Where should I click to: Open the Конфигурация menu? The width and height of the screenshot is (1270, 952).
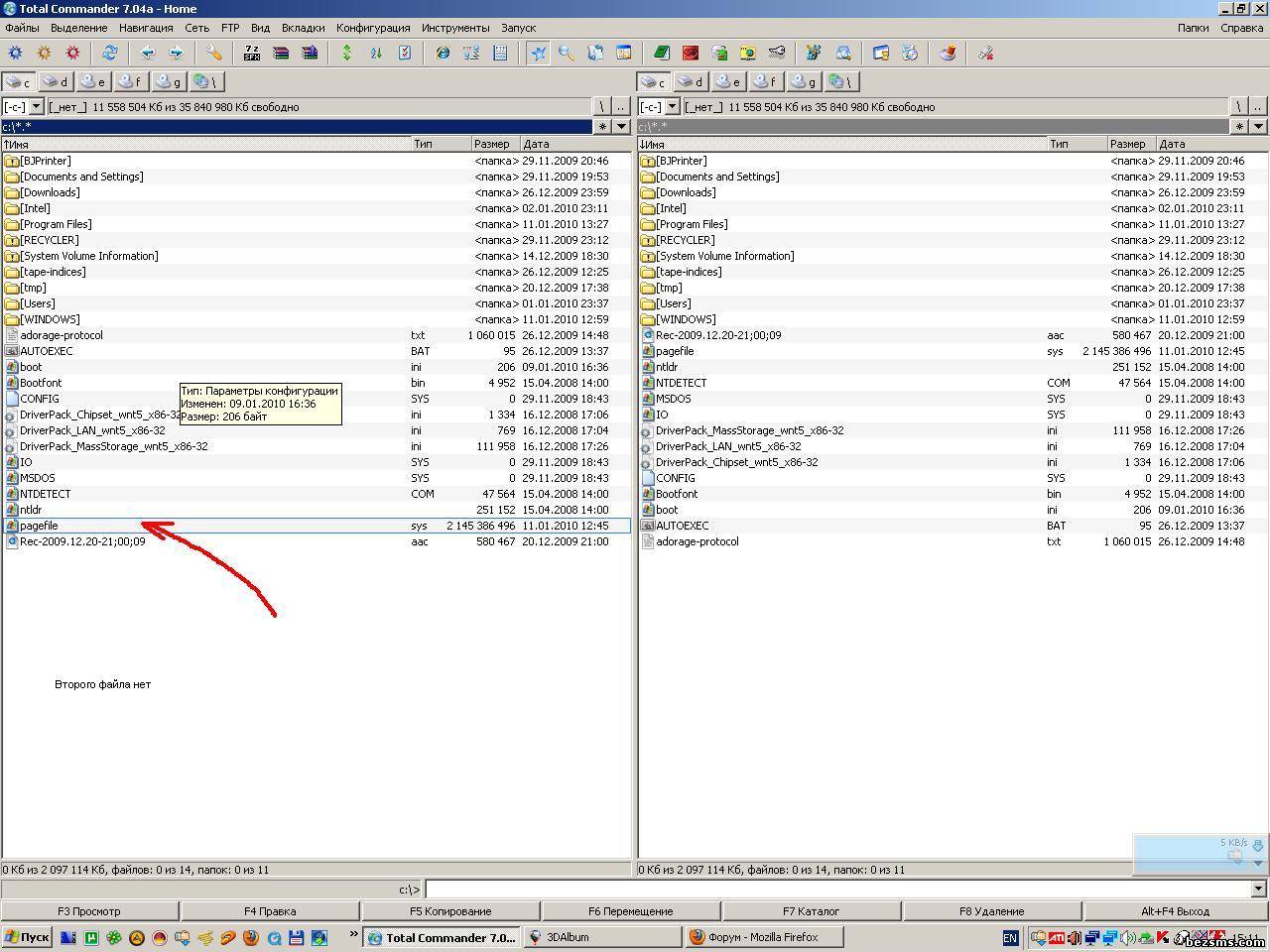[x=373, y=28]
